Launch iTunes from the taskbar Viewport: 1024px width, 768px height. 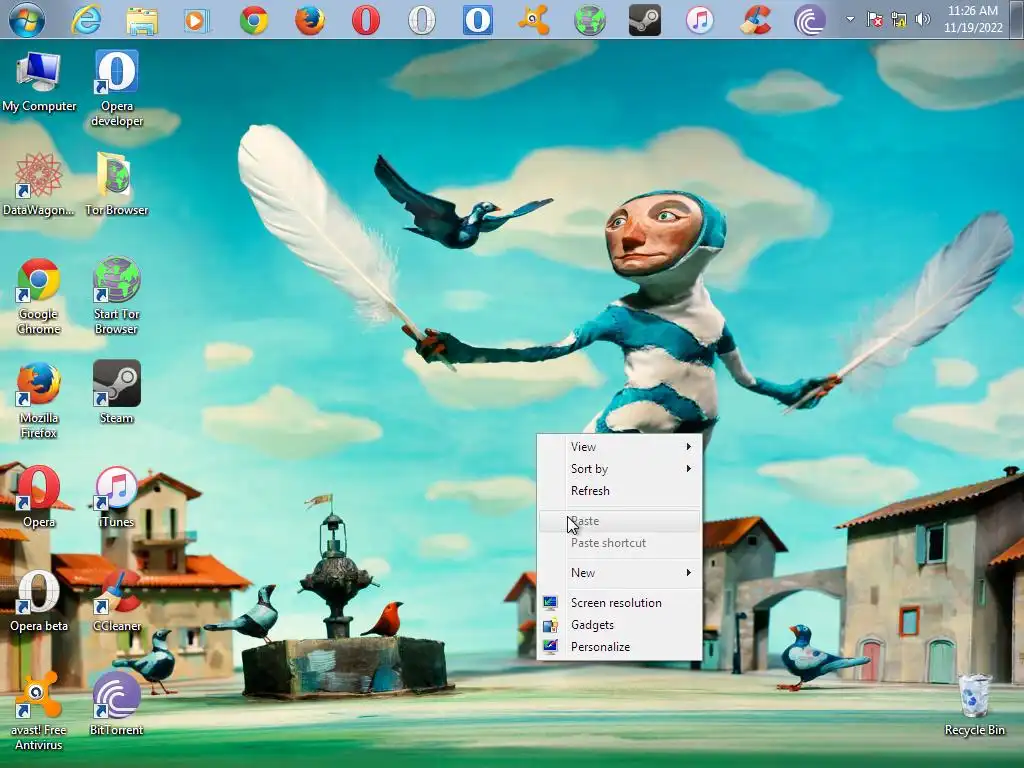tap(699, 20)
